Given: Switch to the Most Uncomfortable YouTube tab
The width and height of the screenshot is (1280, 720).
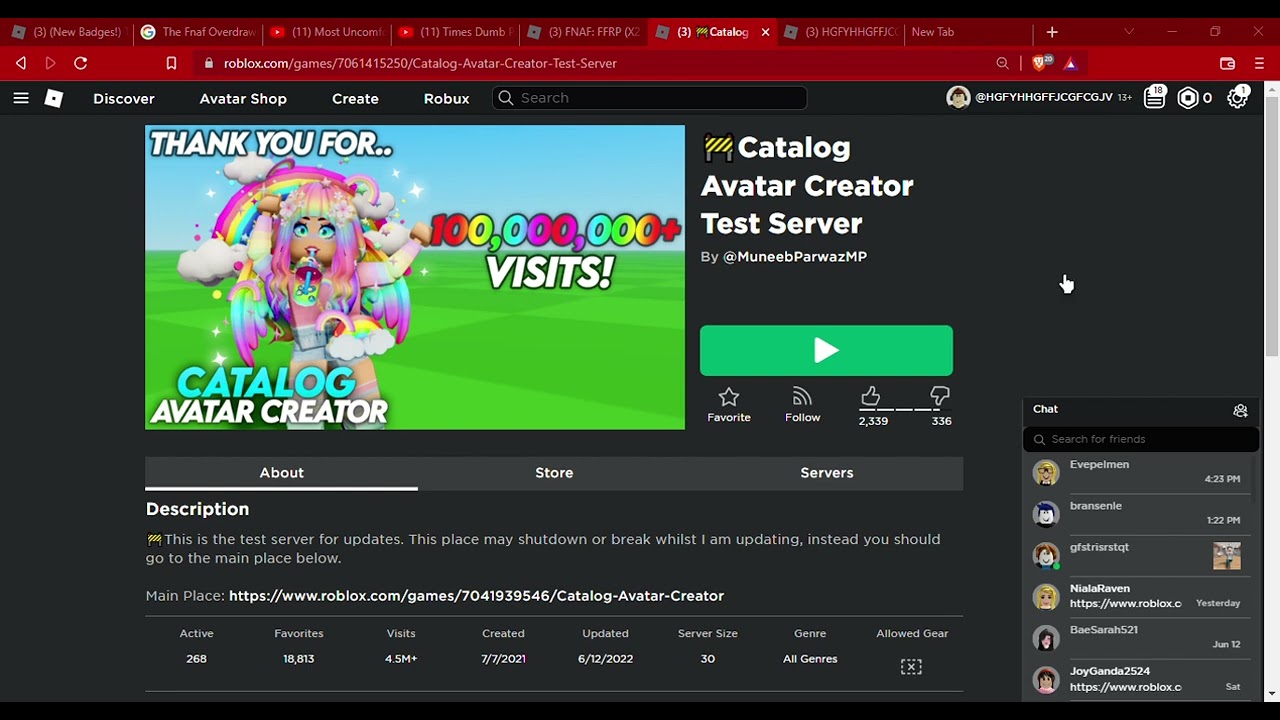Looking at the screenshot, I should tap(324, 32).
